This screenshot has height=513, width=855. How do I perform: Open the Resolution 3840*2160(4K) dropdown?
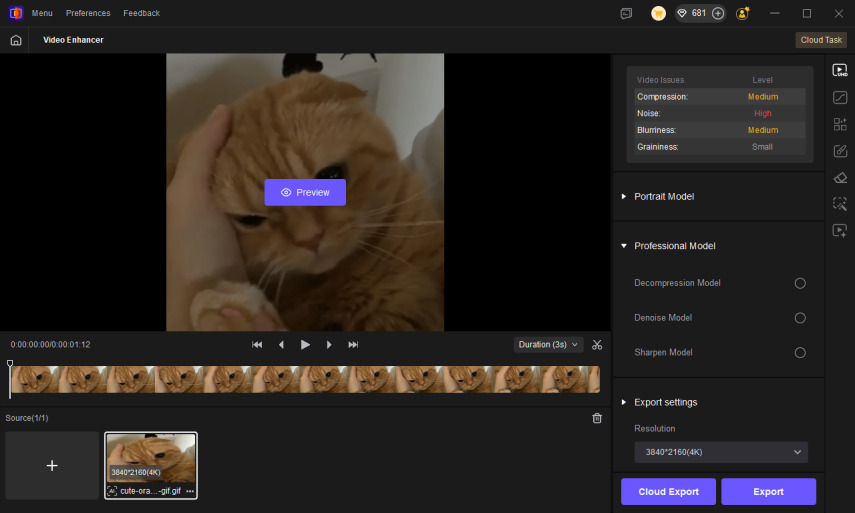pos(721,452)
